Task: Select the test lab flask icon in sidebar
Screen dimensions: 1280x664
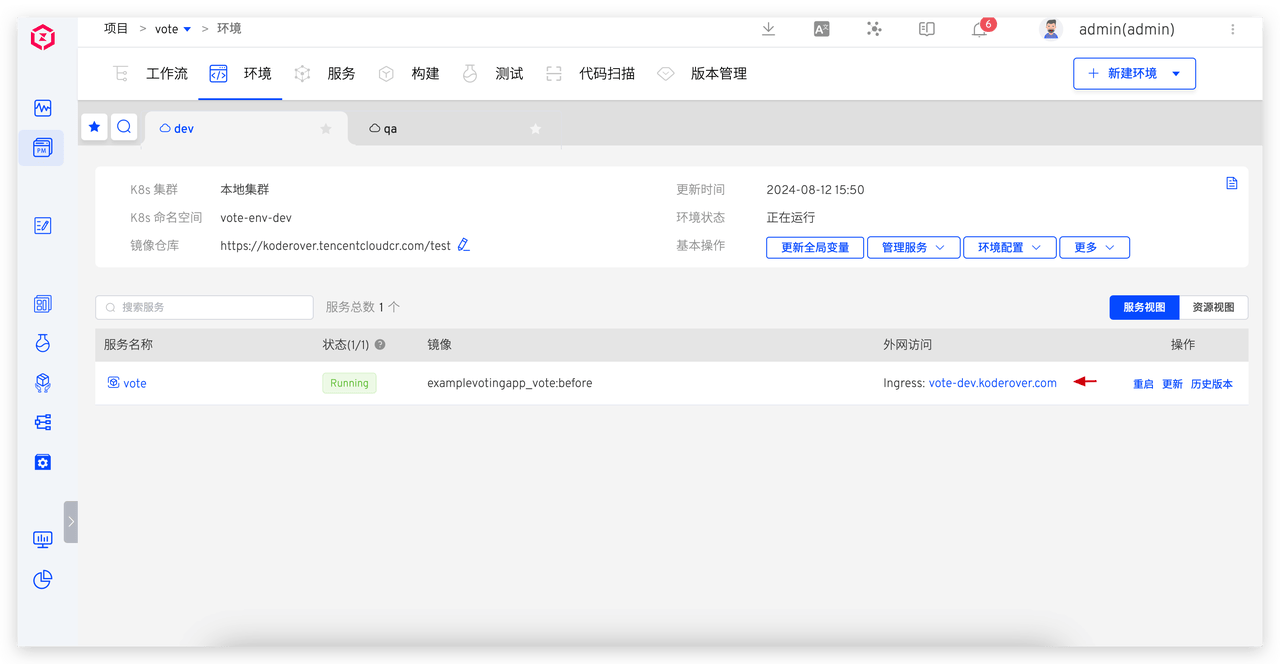Action: pyautogui.click(x=42, y=343)
